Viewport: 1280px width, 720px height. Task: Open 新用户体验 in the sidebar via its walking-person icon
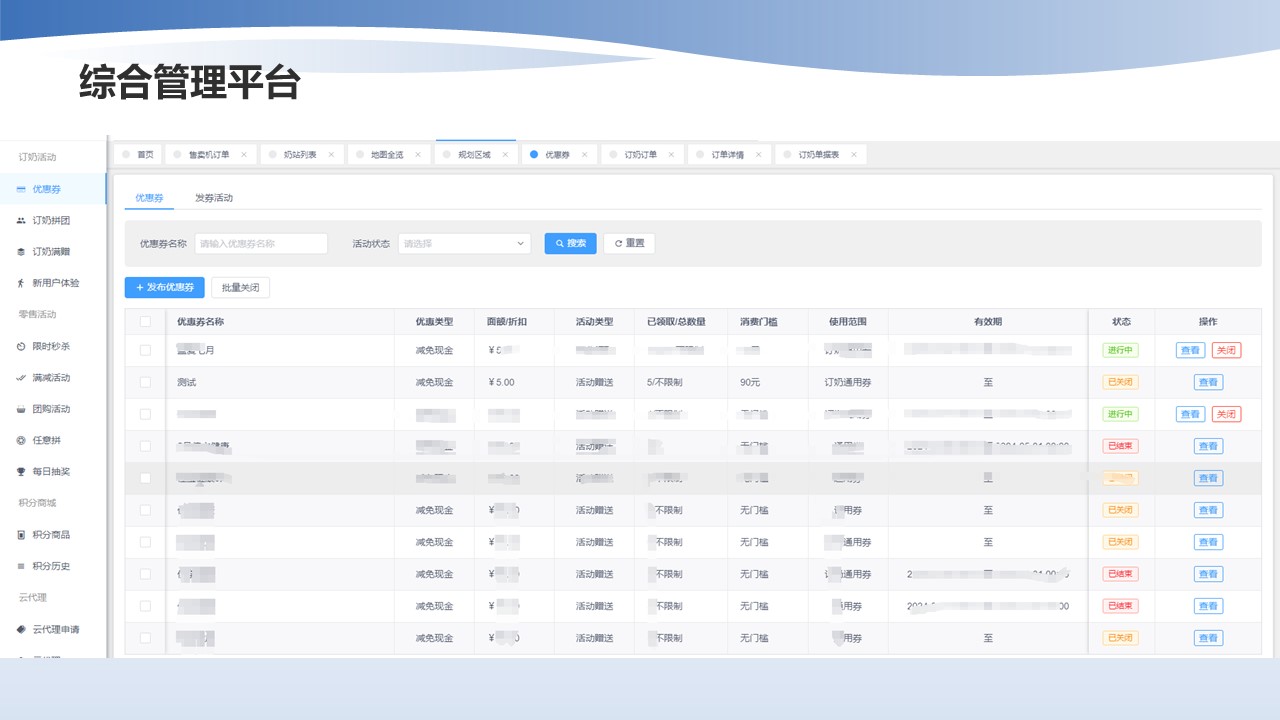21,283
